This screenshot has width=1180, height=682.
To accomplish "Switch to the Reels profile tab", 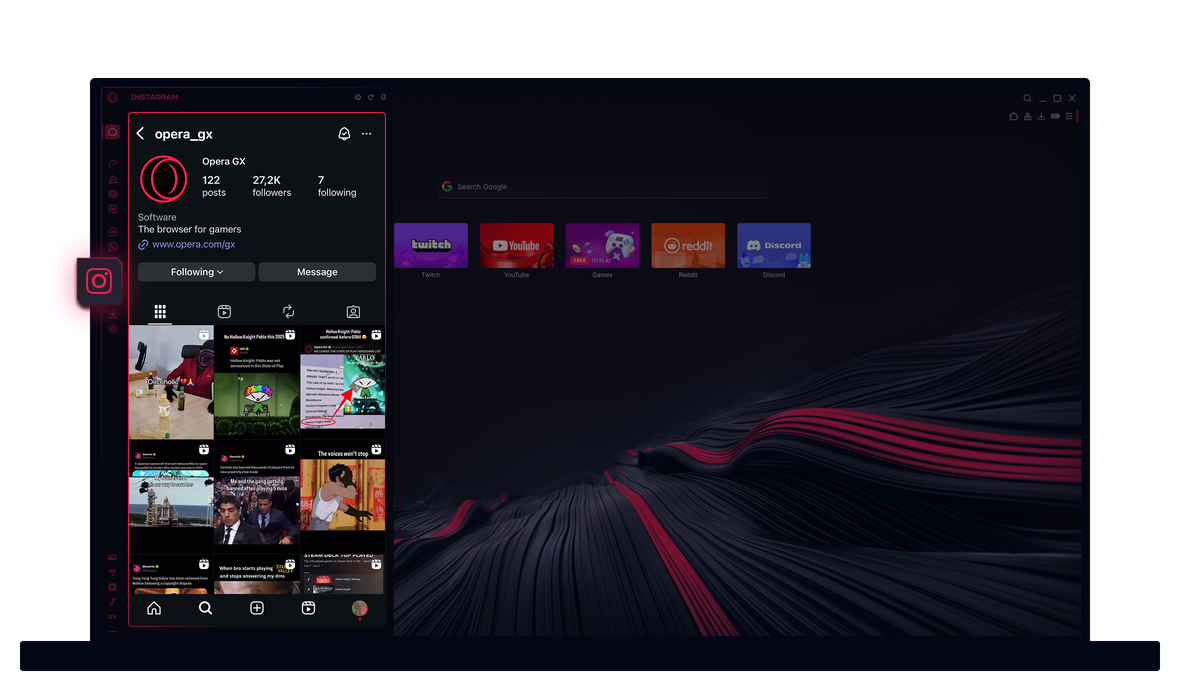I will (x=224, y=312).
